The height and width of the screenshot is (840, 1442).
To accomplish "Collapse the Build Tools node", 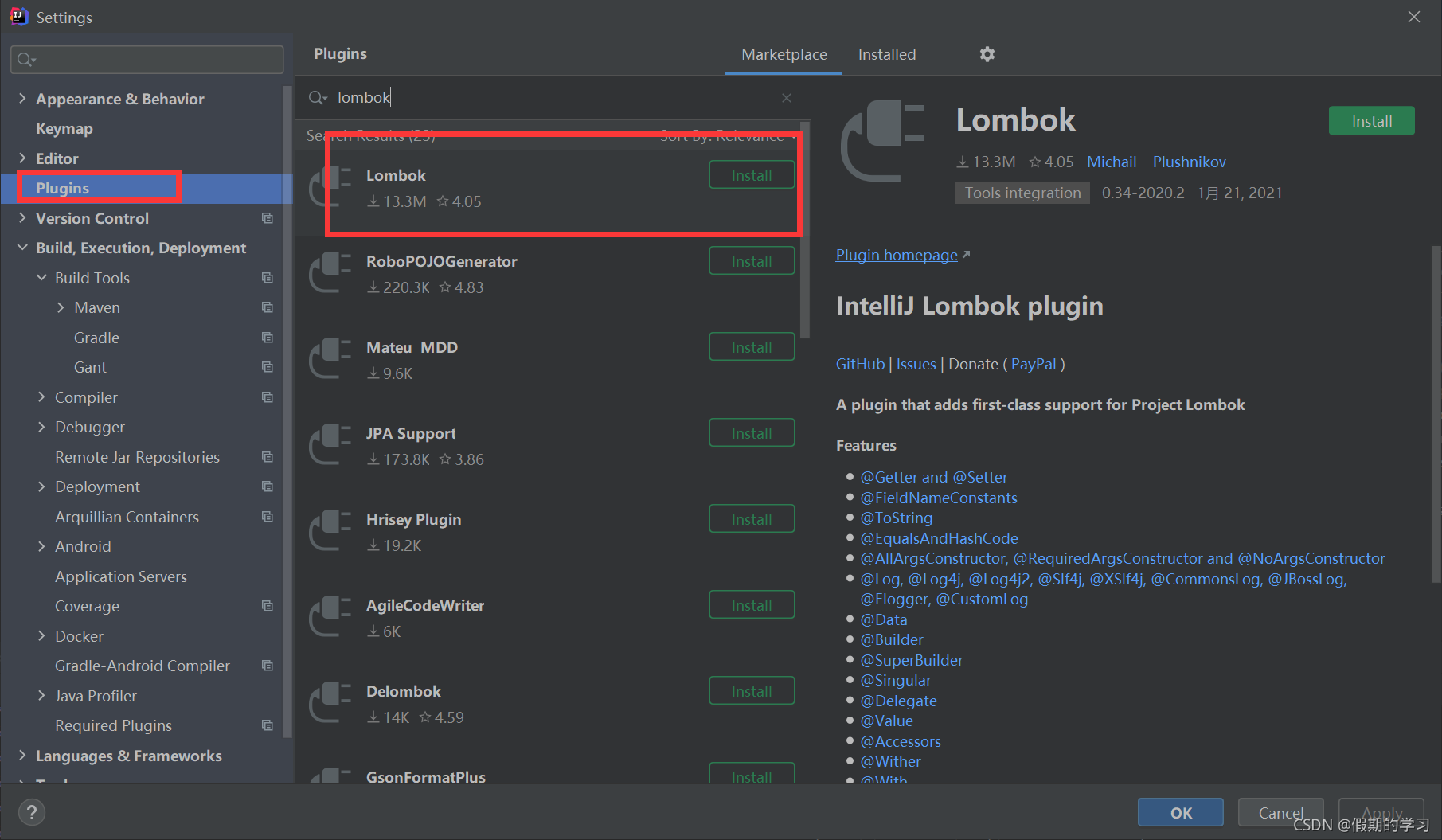I will coord(41,277).
